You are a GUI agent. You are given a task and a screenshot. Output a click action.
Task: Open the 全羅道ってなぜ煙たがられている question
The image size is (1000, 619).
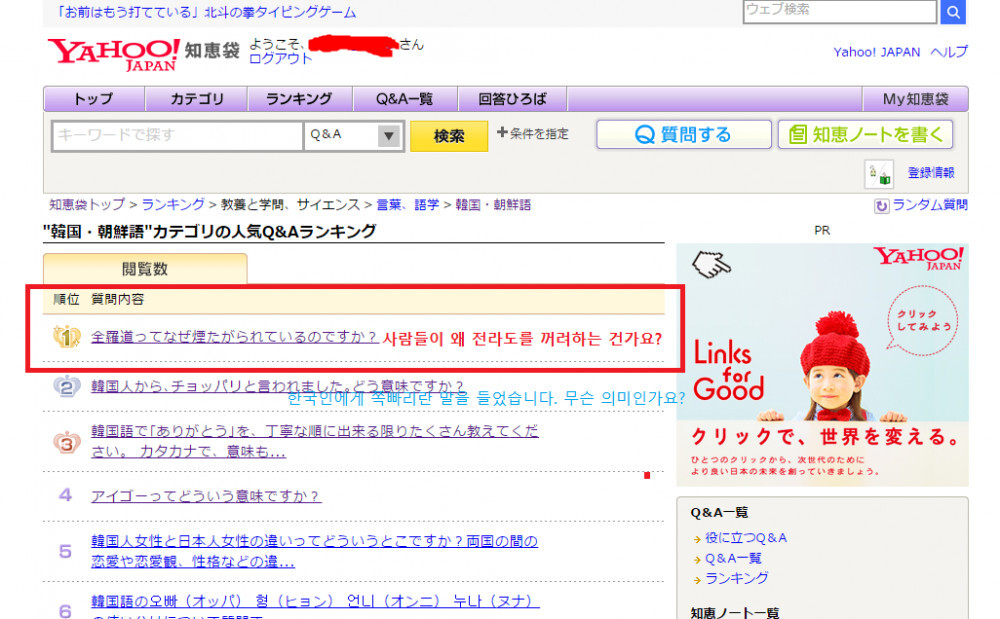point(235,337)
